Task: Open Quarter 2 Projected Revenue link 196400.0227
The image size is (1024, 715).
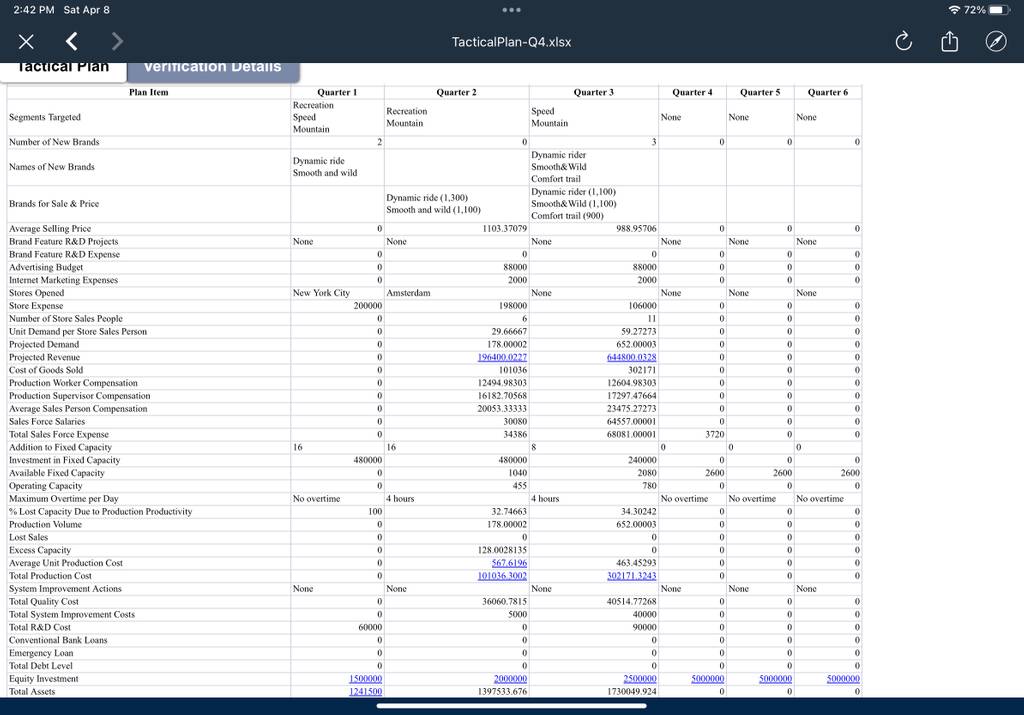Action: point(502,357)
